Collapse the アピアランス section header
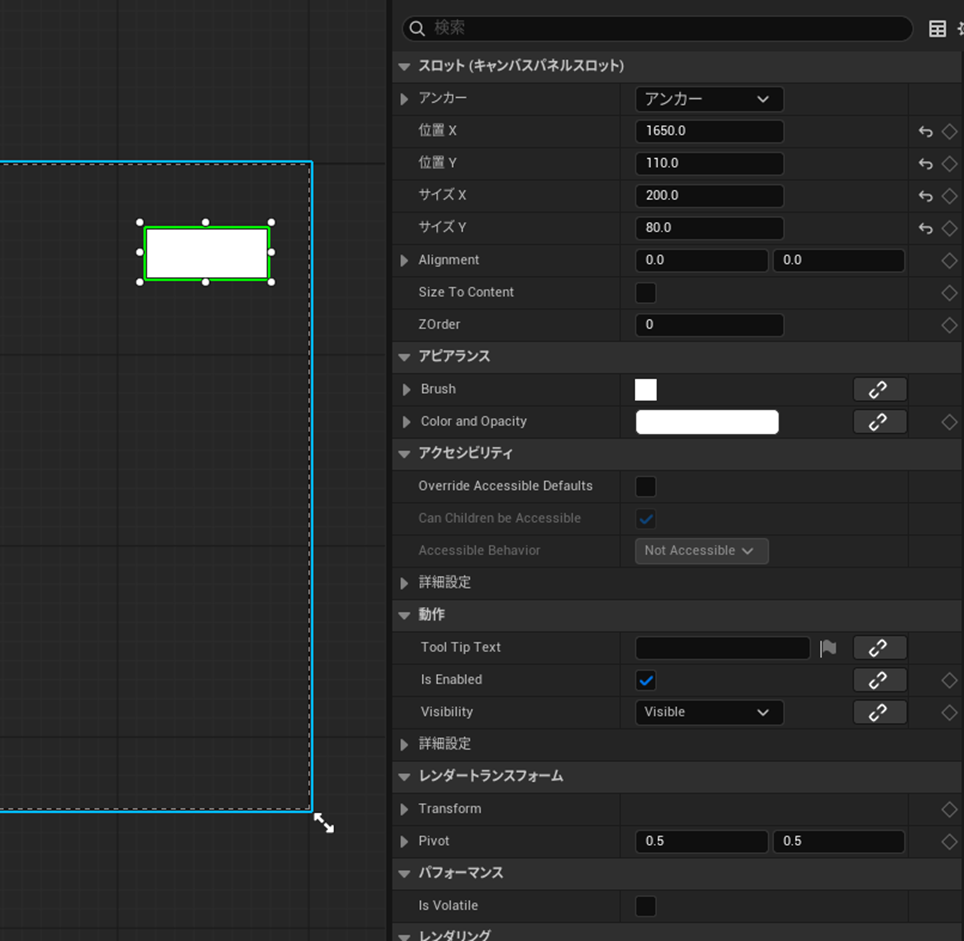The height and width of the screenshot is (941, 964). click(x=405, y=357)
